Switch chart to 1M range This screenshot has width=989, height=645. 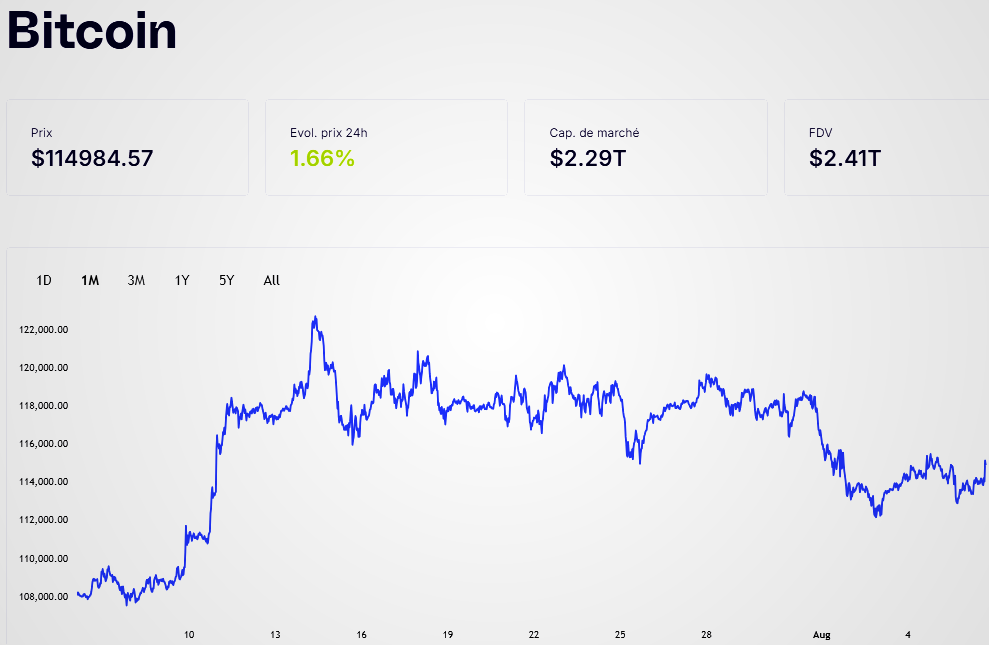tap(90, 281)
